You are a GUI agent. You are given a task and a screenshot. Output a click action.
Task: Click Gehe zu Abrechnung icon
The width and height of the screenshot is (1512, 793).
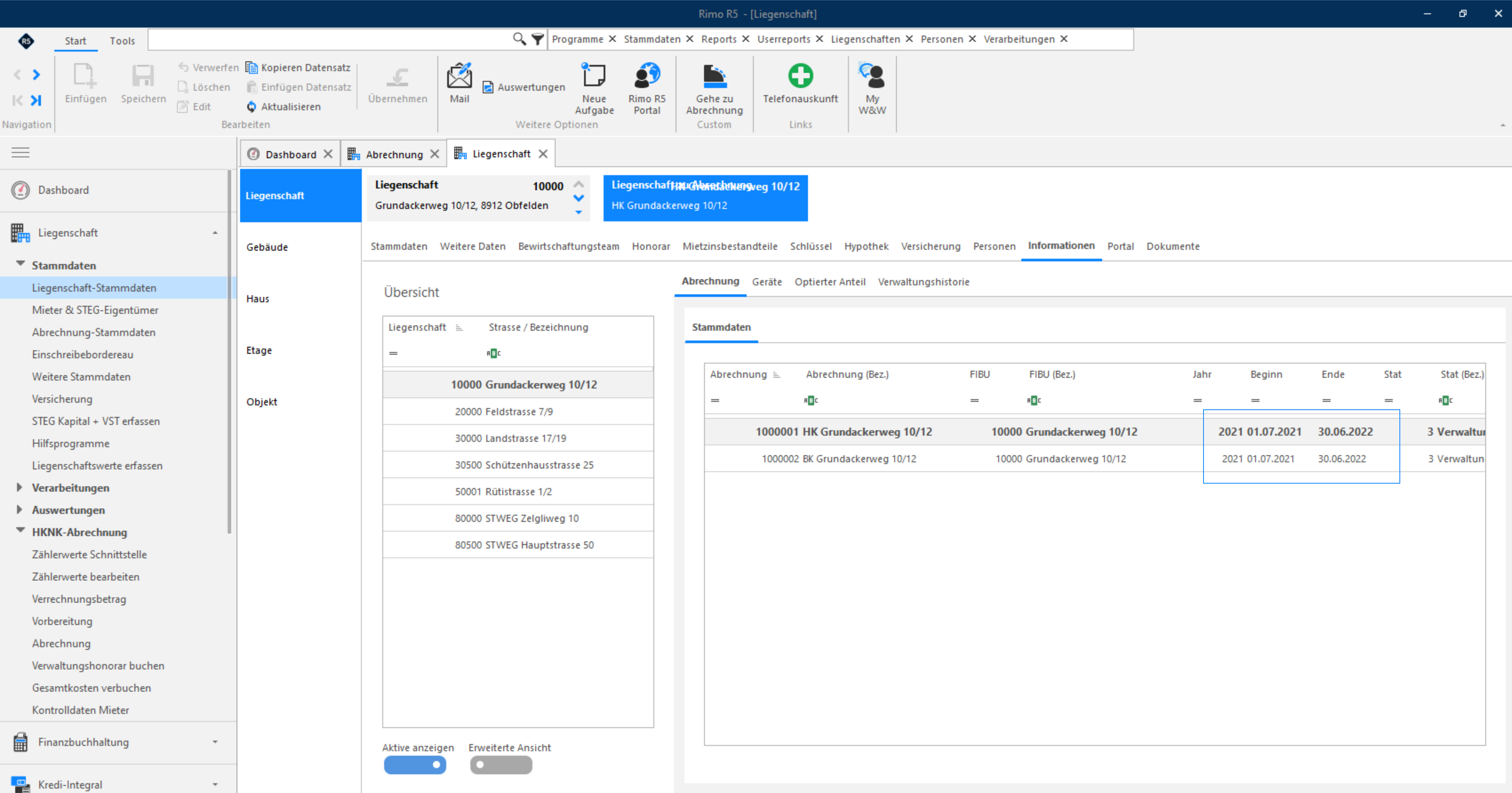[714, 76]
